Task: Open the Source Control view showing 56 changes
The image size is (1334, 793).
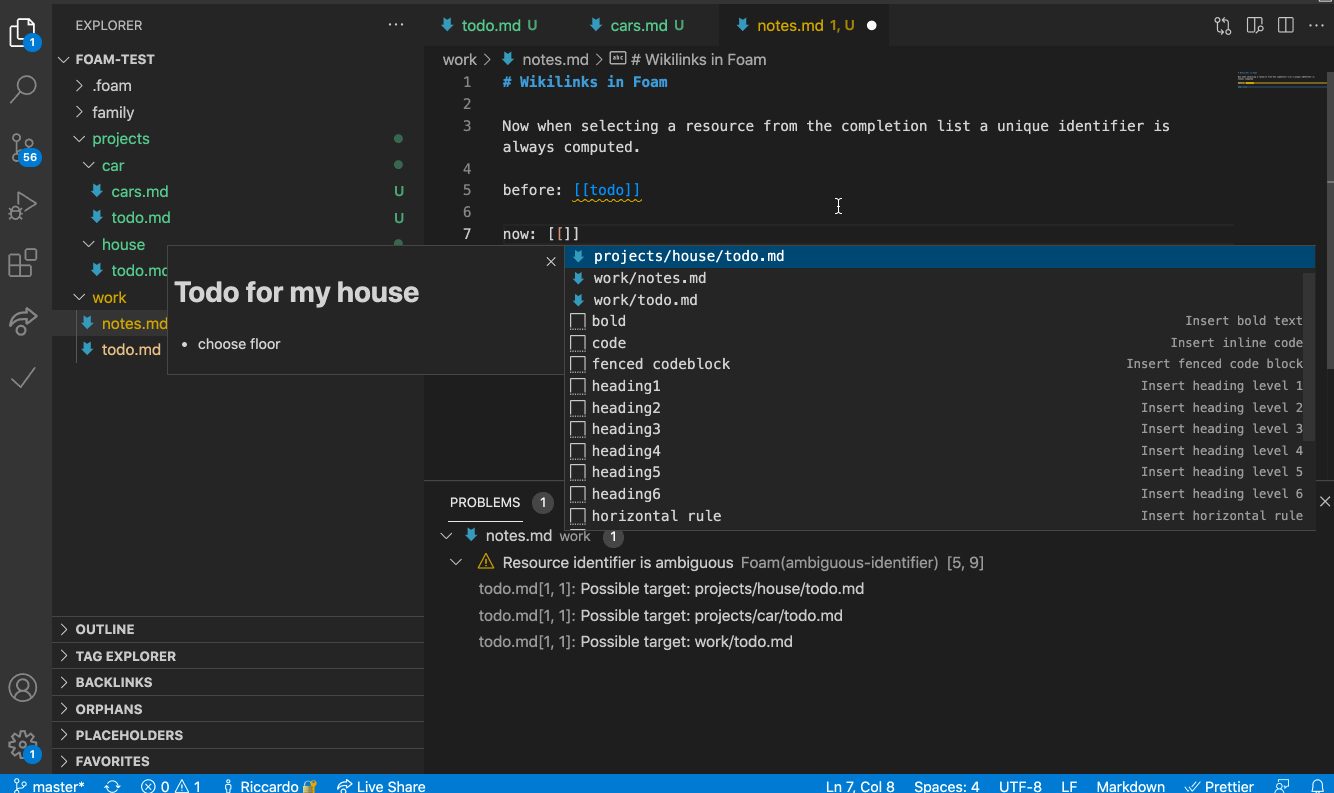Action: tap(22, 147)
